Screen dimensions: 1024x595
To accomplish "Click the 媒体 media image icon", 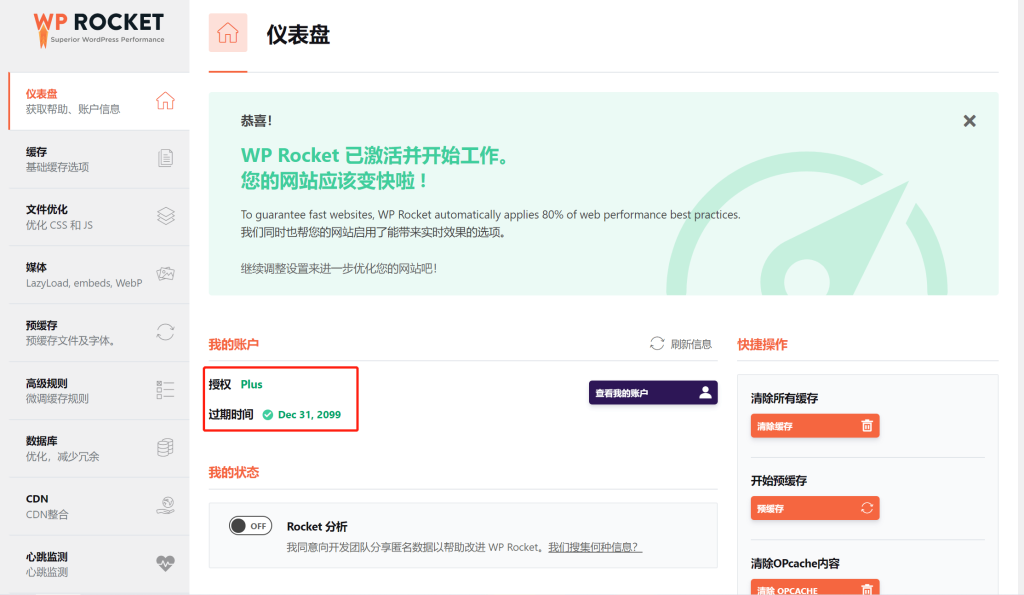I will (166, 274).
